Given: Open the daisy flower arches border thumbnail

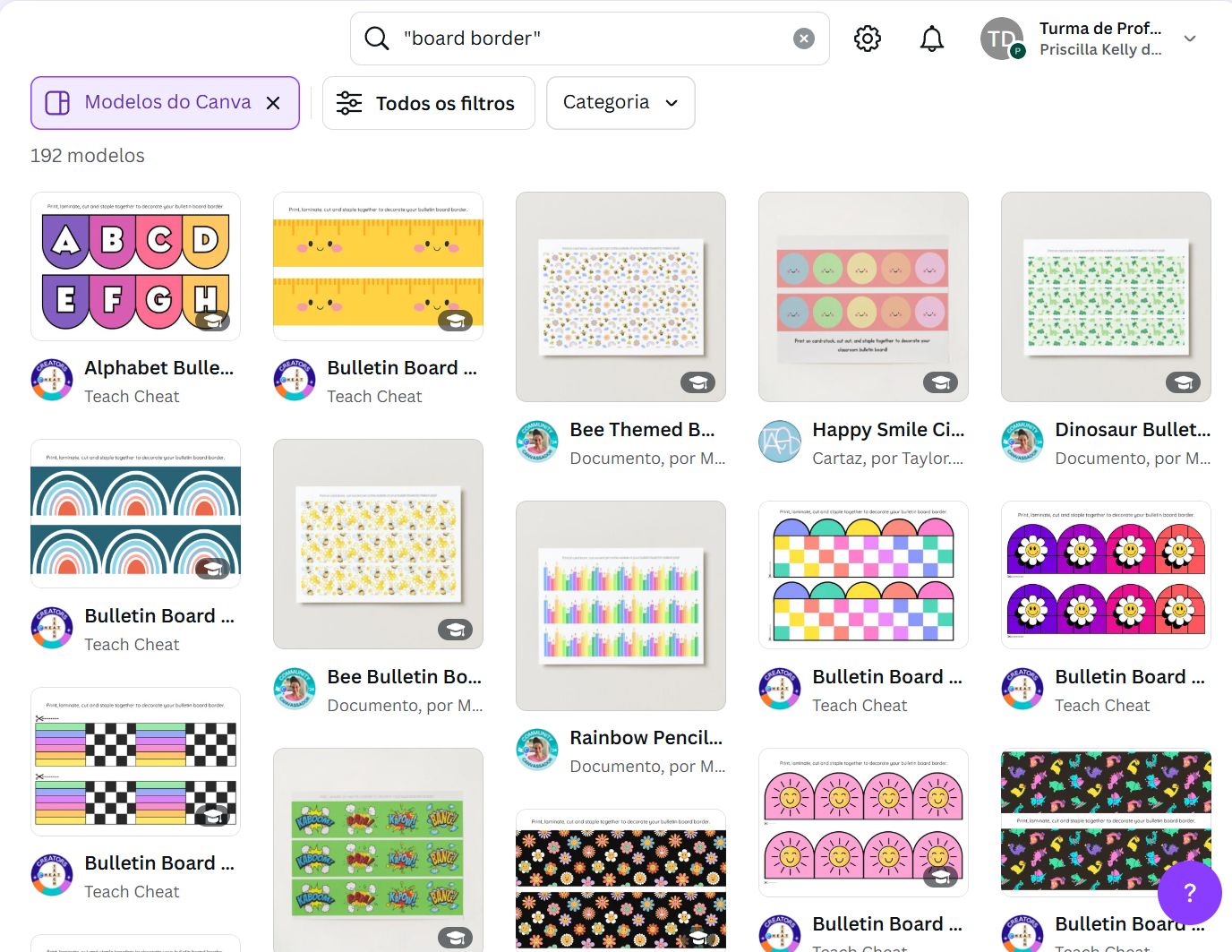Looking at the screenshot, I should coord(1106,575).
